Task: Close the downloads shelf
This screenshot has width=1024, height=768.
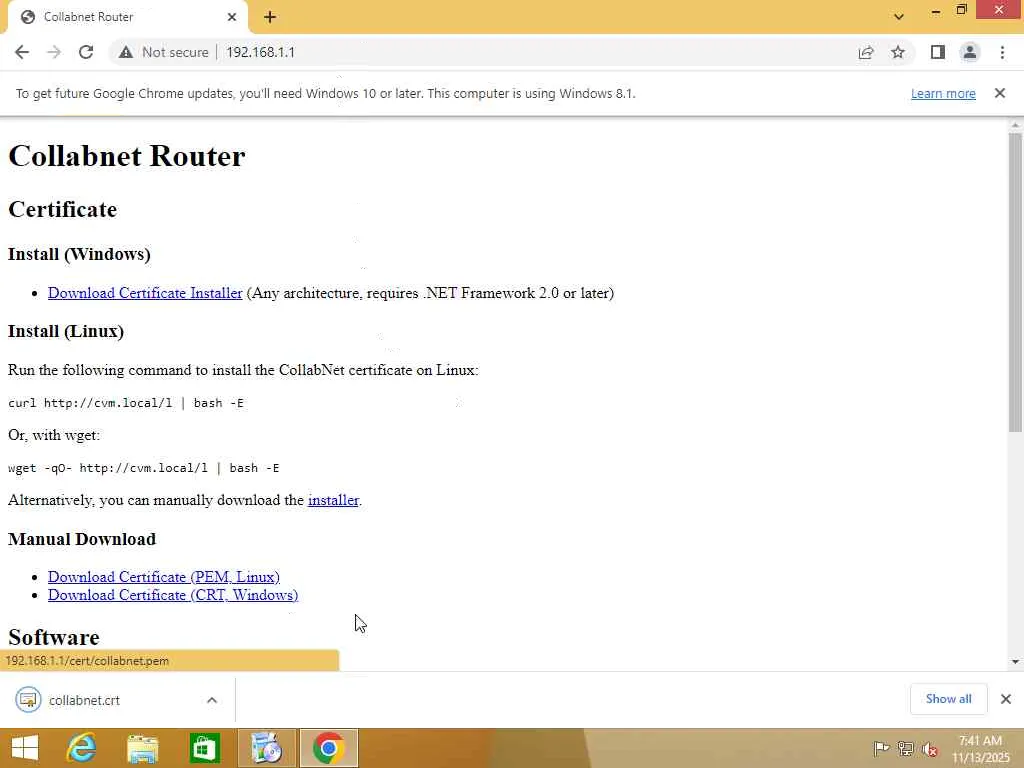Action: click(1006, 699)
